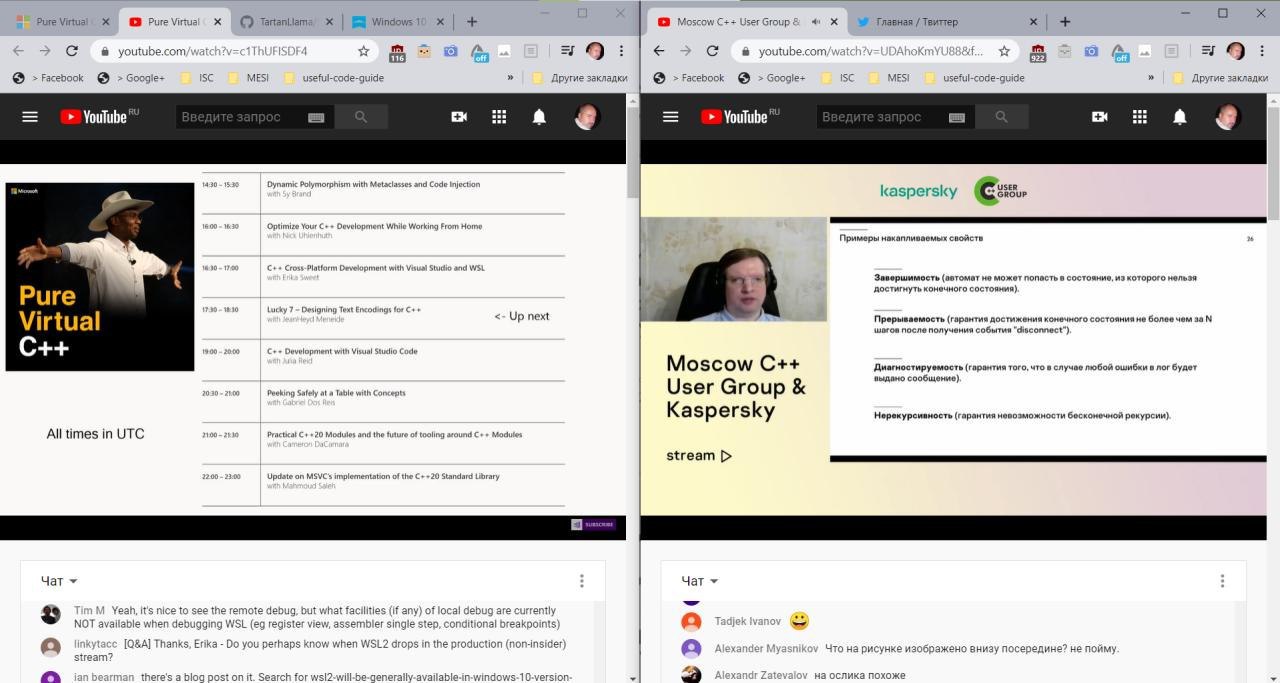Open notifications bell in right window
The width and height of the screenshot is (1280, 683).
pos(1180,117)
